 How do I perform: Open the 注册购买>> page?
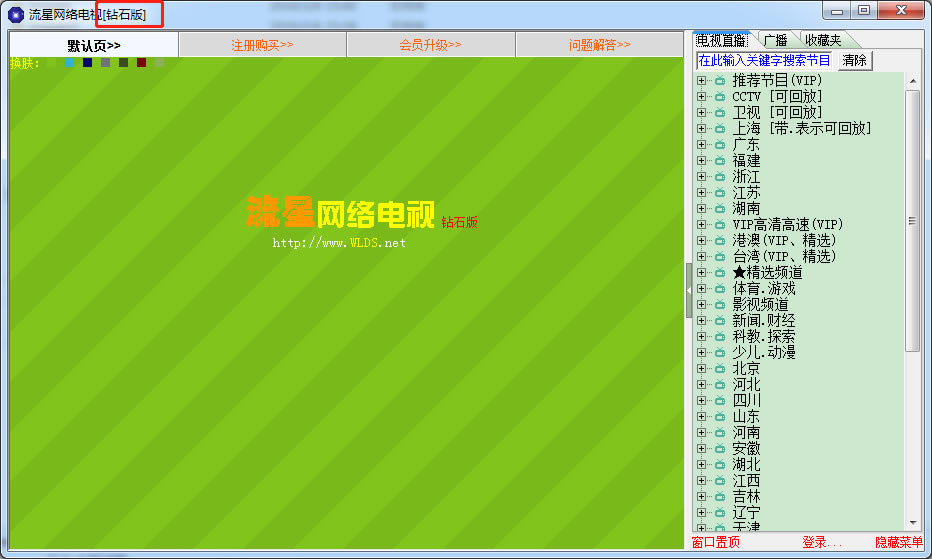[x=262, y=45]
